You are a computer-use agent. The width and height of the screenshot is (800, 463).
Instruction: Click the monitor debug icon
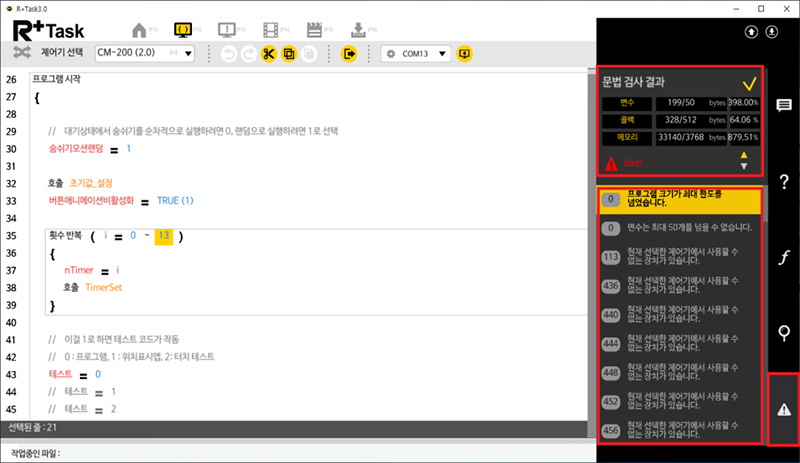(x=226, y=29)
